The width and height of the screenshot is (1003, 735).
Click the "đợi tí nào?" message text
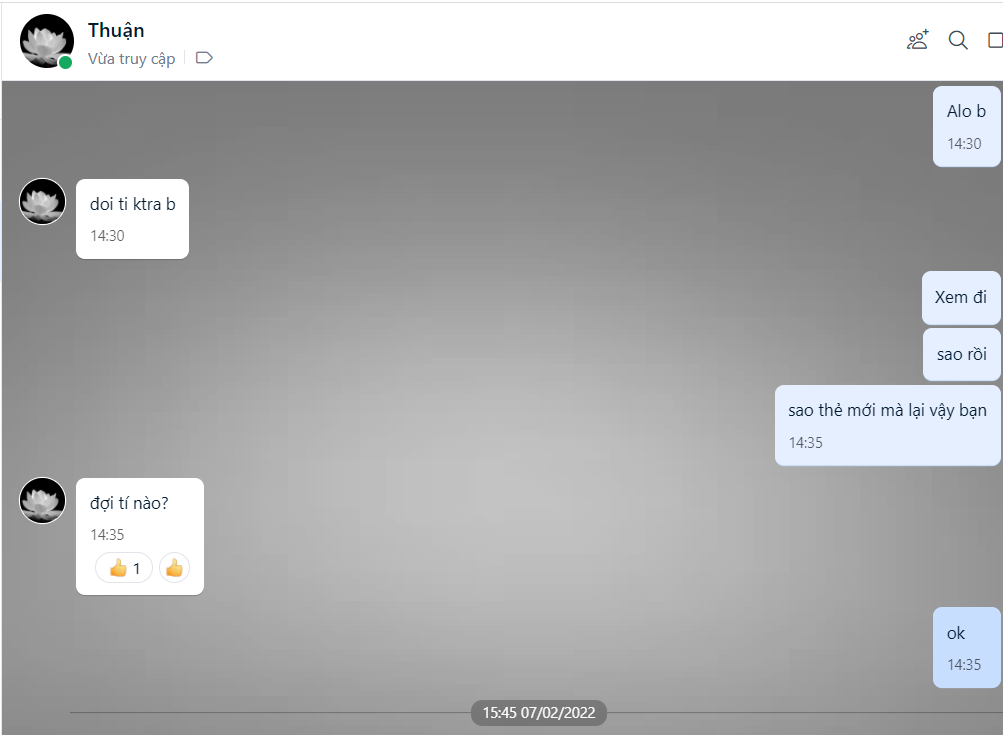[x=129, y=503]
